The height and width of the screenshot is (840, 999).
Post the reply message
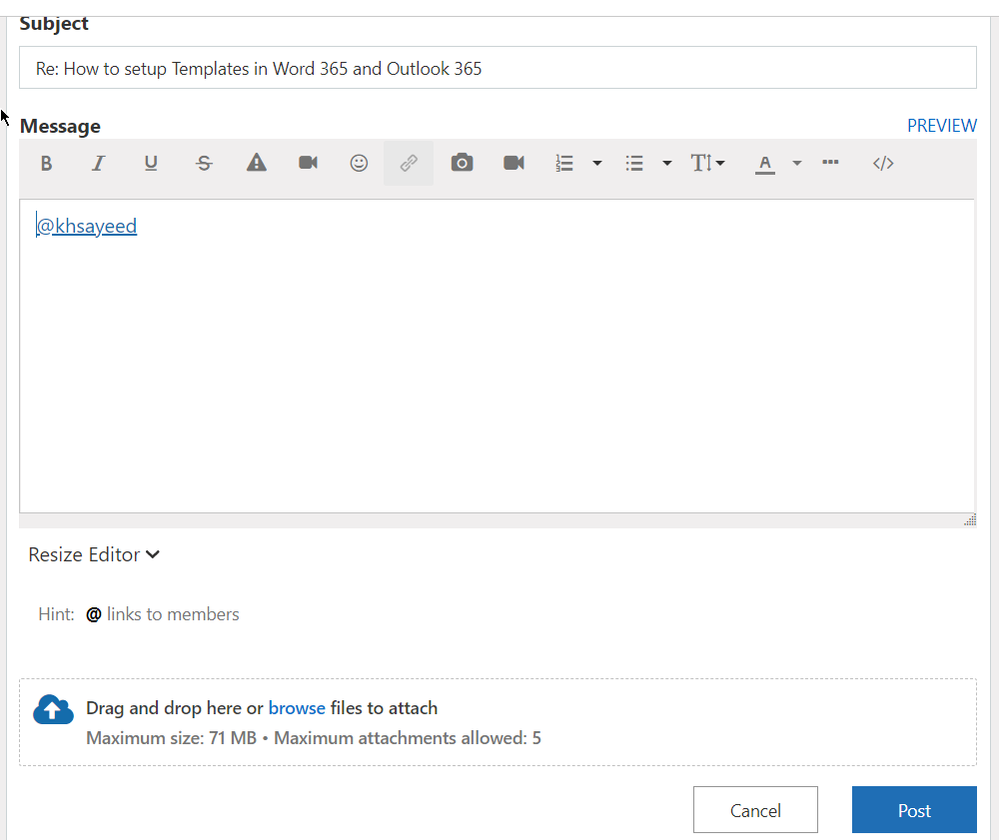914,809
